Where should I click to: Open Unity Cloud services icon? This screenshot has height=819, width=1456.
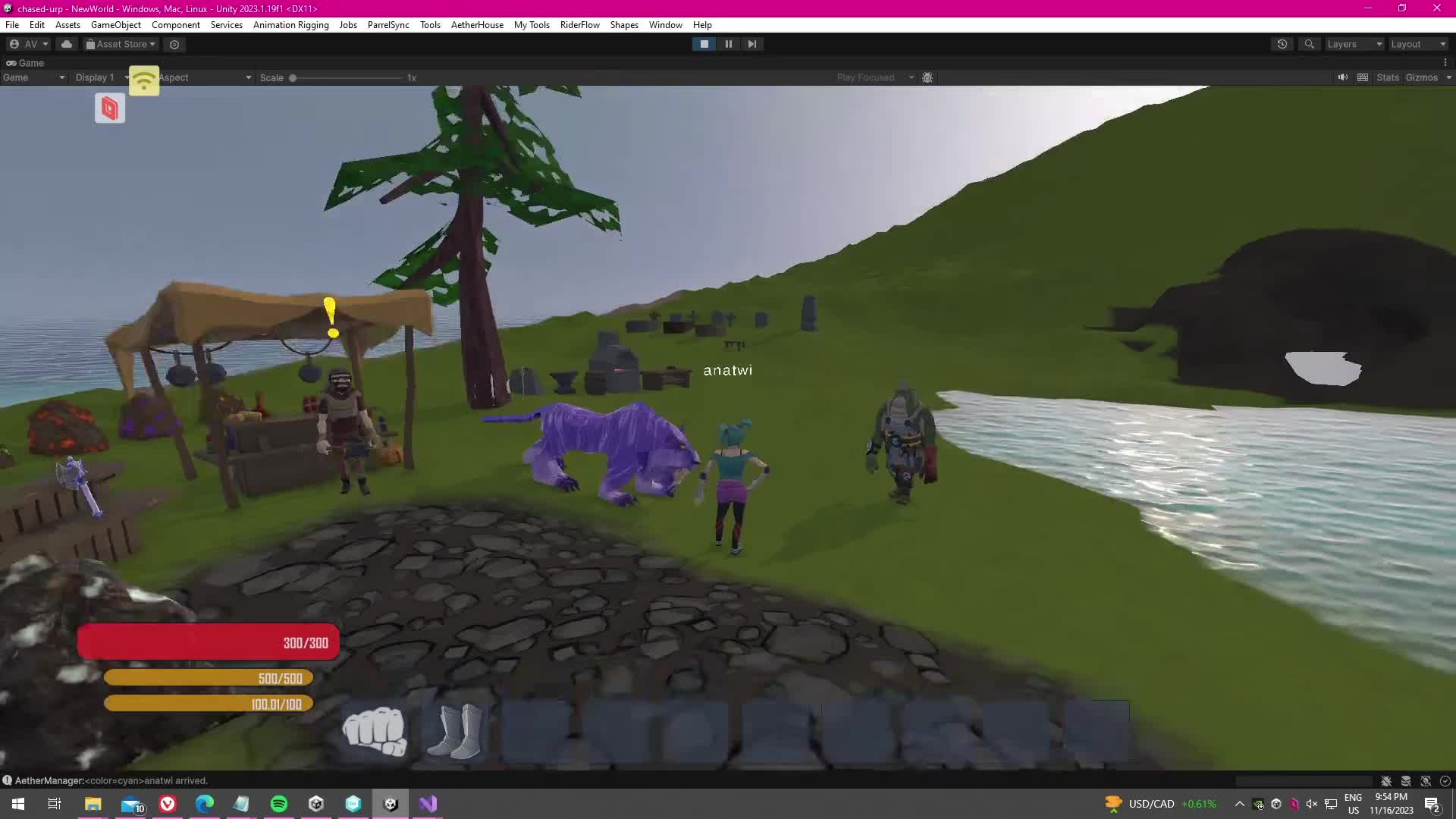point(67,44)
